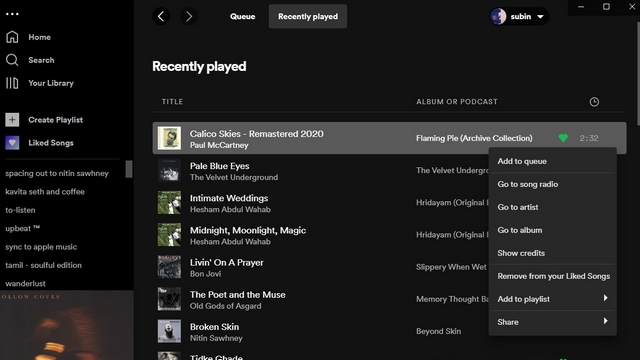
Task: Open the three-dots app menu
Action: [x=12, y=14]
